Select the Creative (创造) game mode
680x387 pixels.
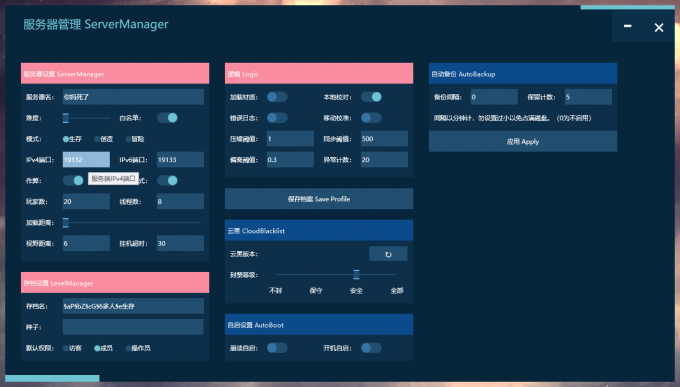click(x=104, y=139)
